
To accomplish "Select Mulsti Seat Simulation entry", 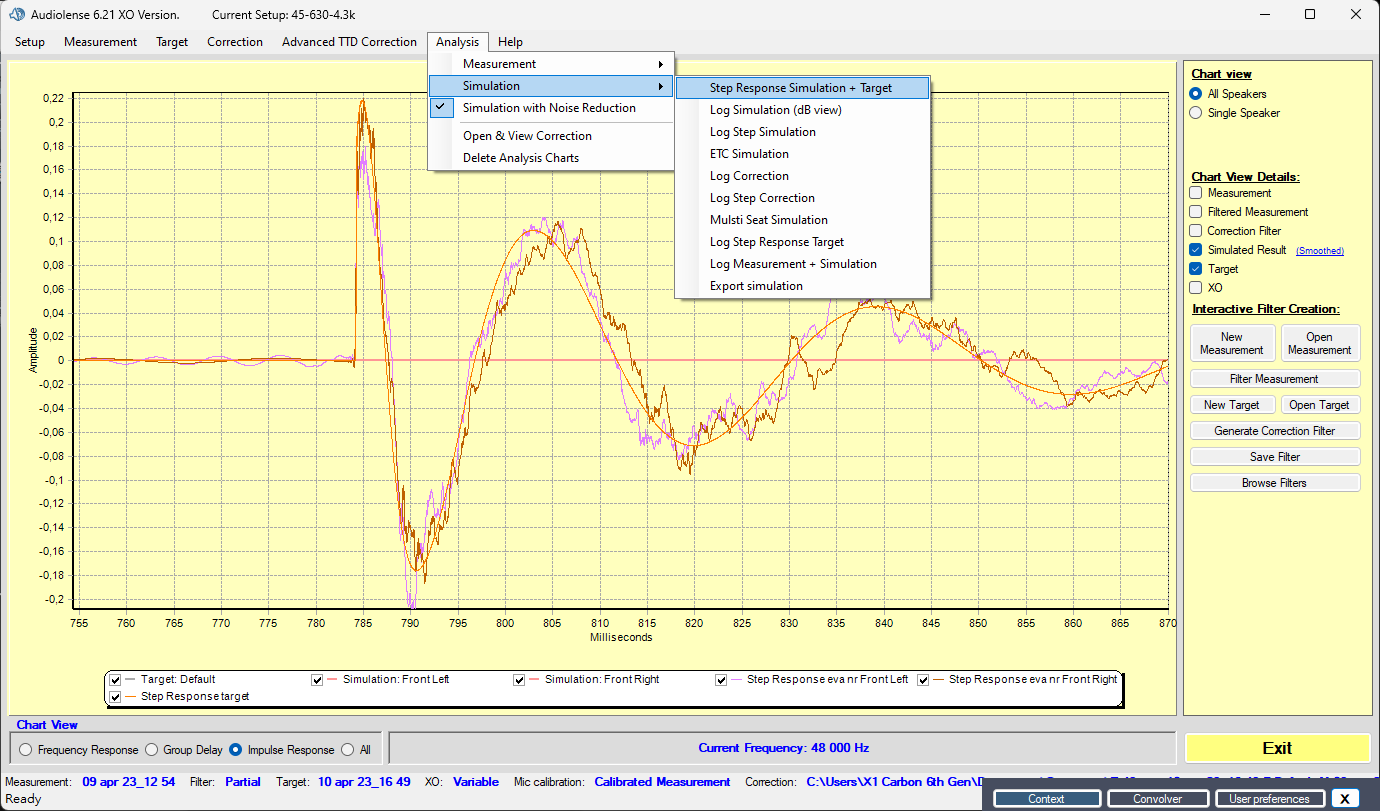I will coord(803,220).
